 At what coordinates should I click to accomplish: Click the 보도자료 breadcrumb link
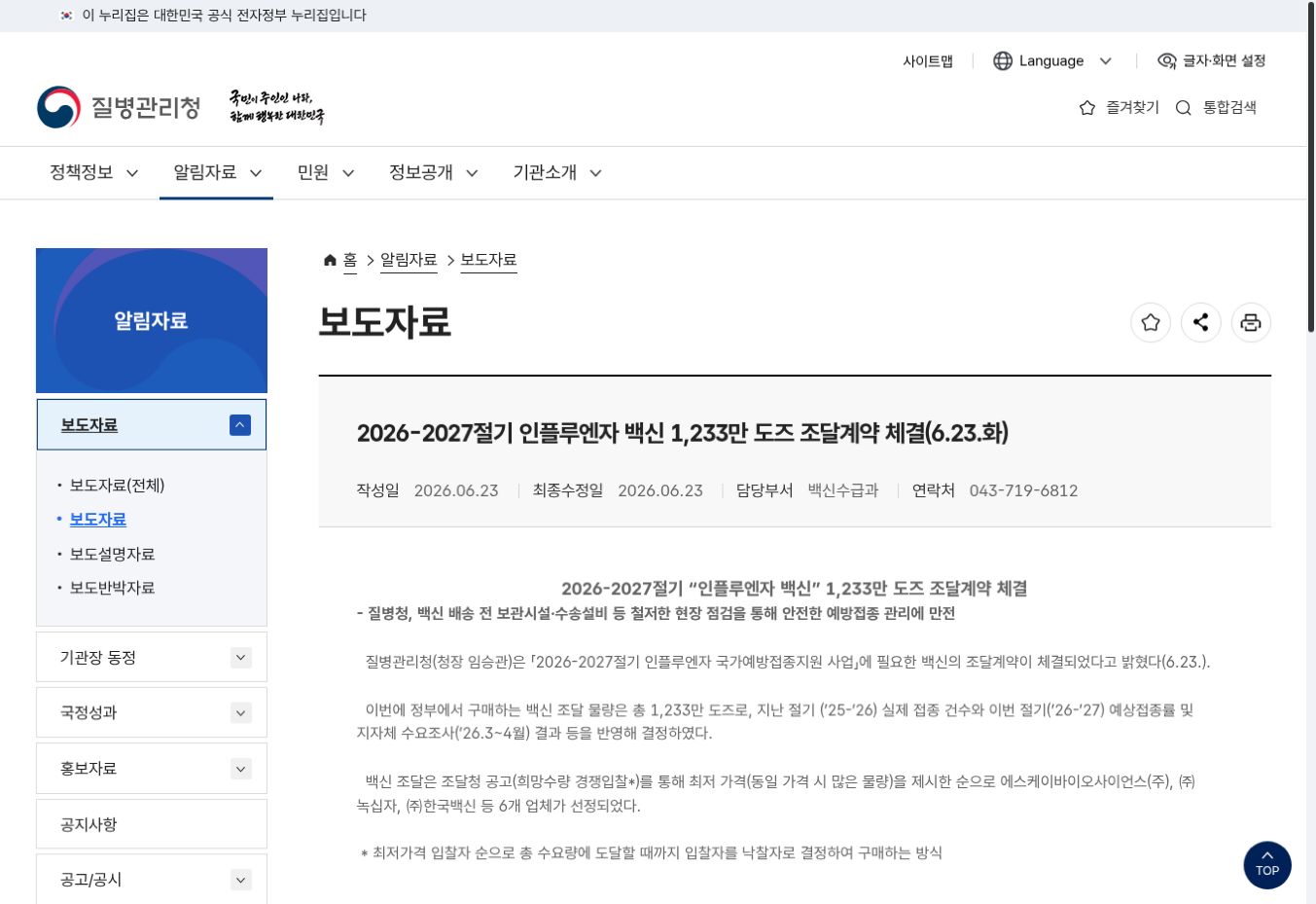click(x=488, y=260)
